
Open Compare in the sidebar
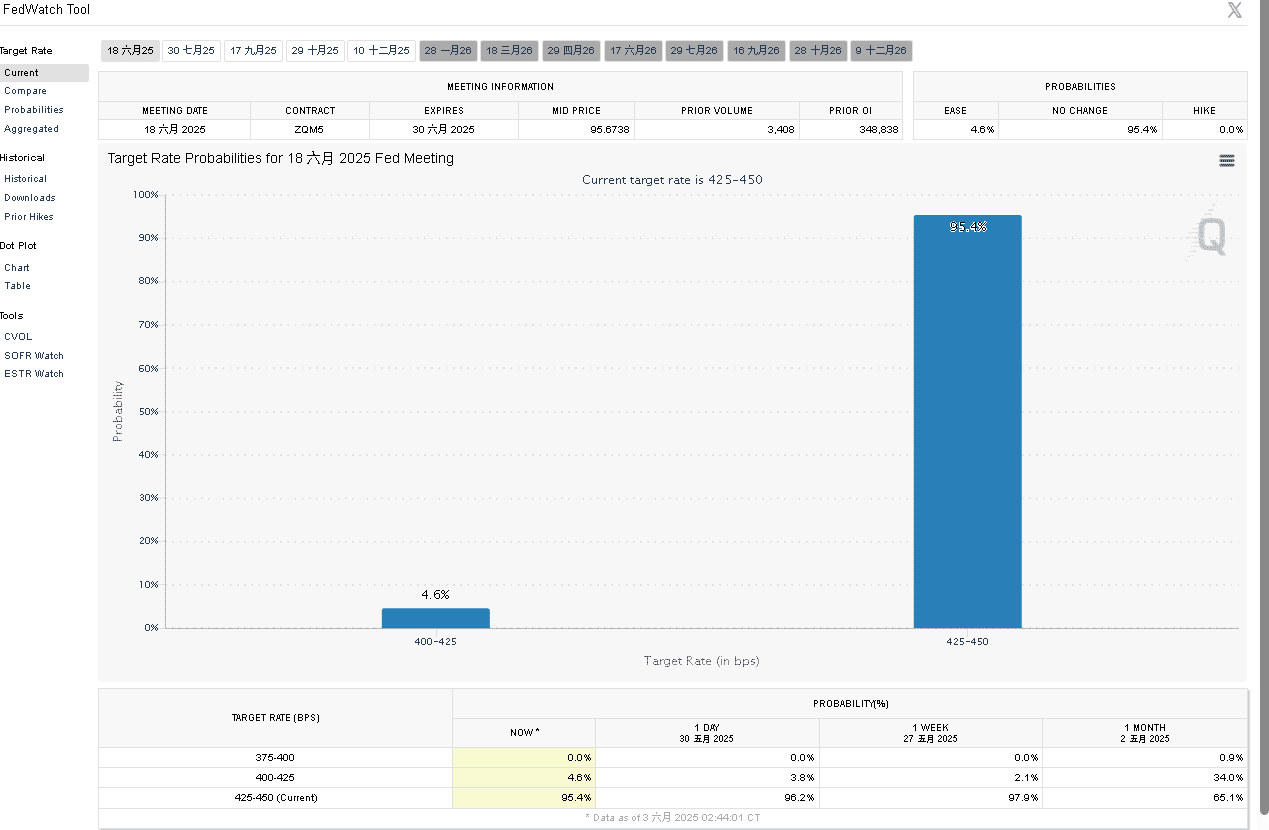coord(25,91)
